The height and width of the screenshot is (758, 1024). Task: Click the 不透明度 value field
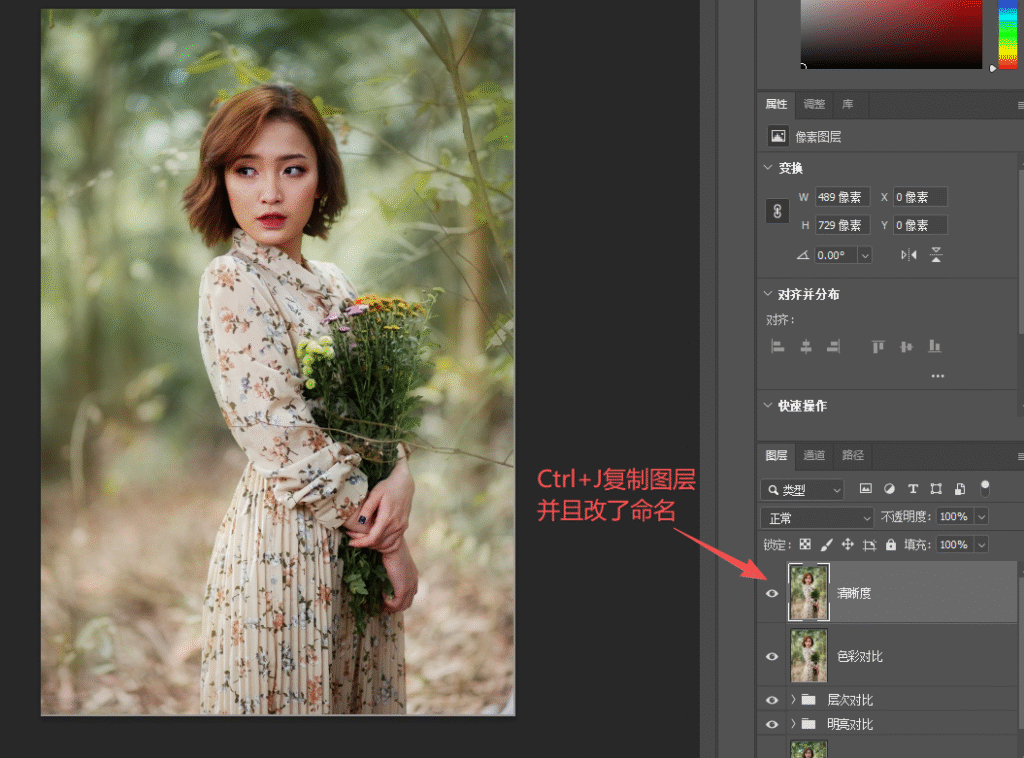point(955,516)
